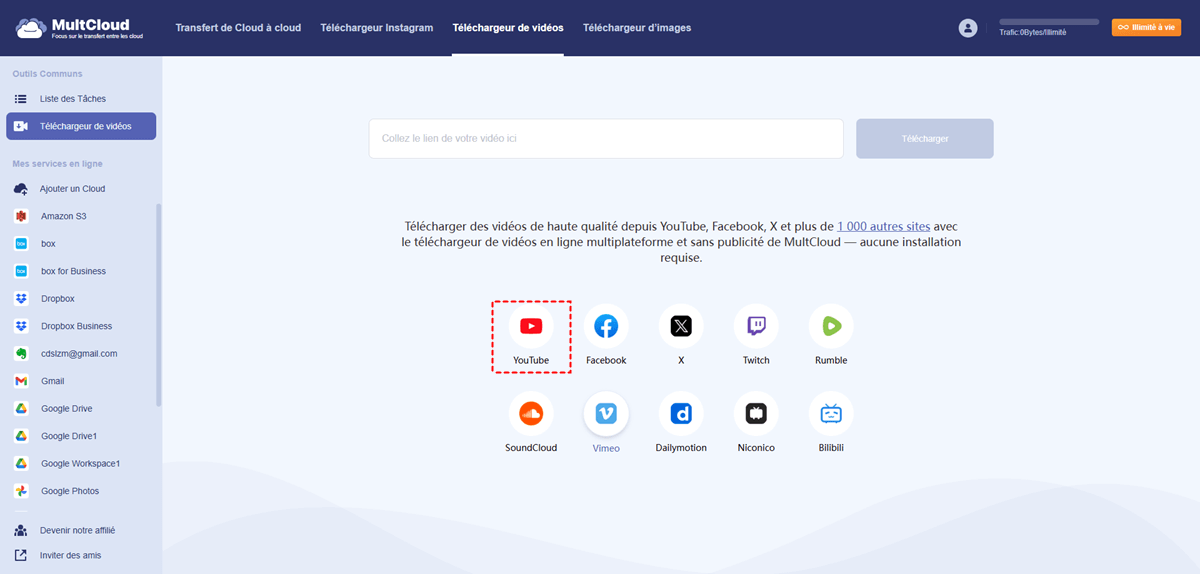Screen dimensions: 1200x574
Task: Select the Rumble icon
Action: 831,326
